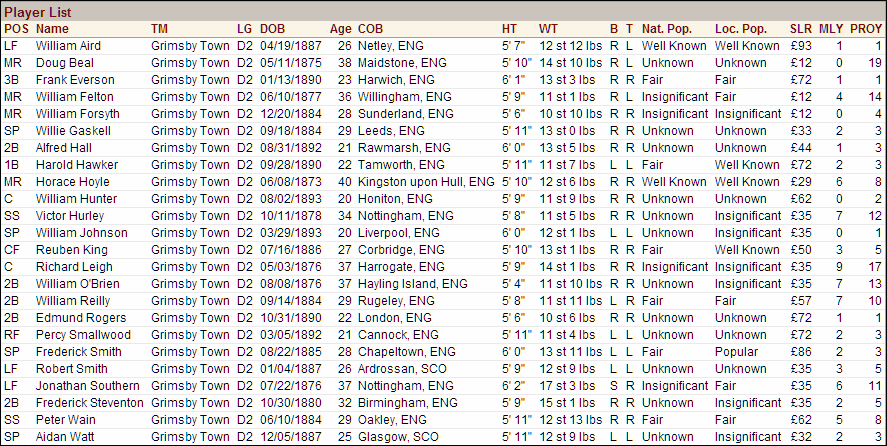Viewport: 887px width, 446px height.
Task: Click the Loc. Pop. column header
Action: [740, 29]
